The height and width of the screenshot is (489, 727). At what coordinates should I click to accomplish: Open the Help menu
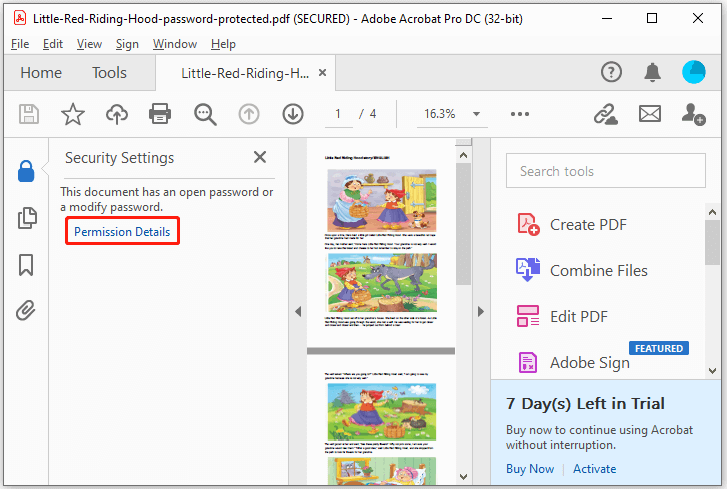[223, 44]
